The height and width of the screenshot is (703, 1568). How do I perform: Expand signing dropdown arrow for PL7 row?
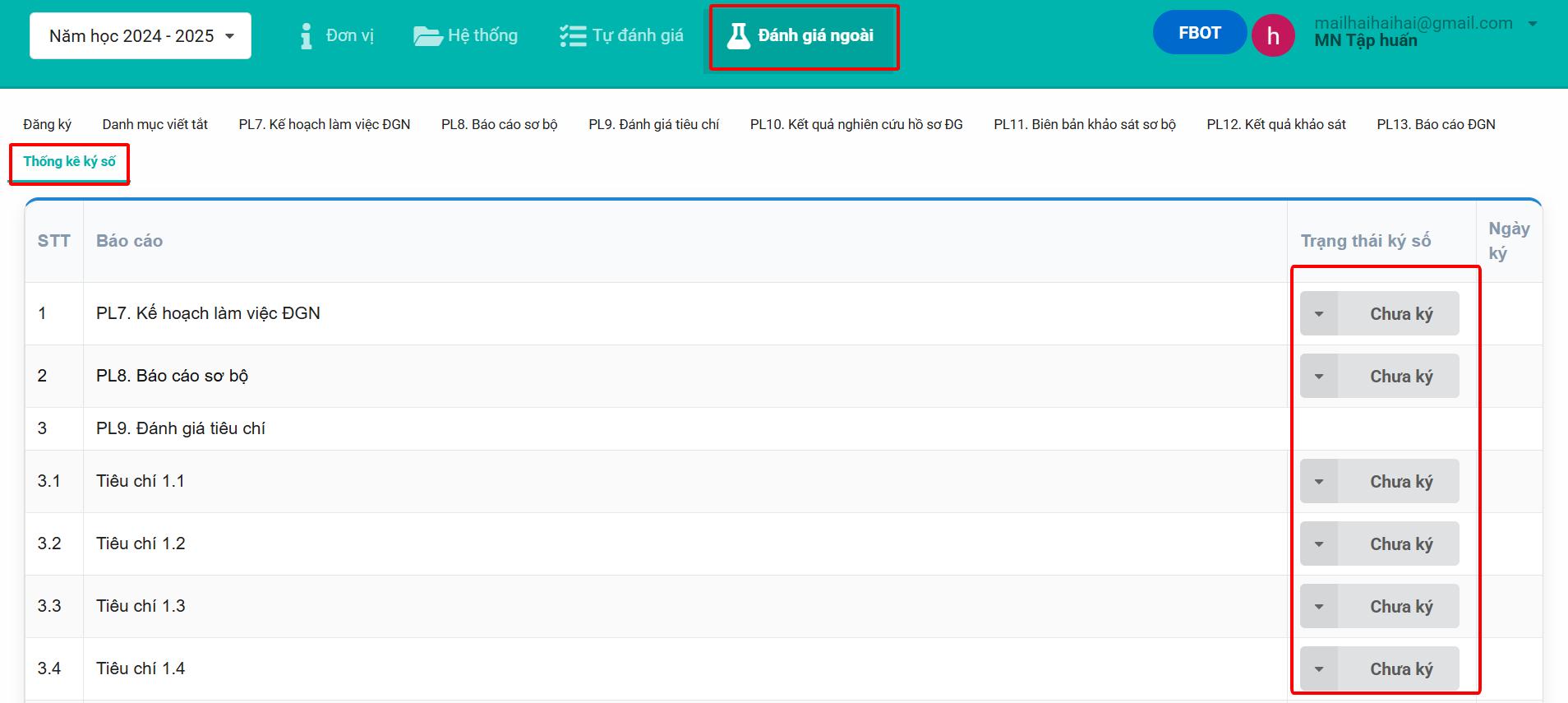1319,314
